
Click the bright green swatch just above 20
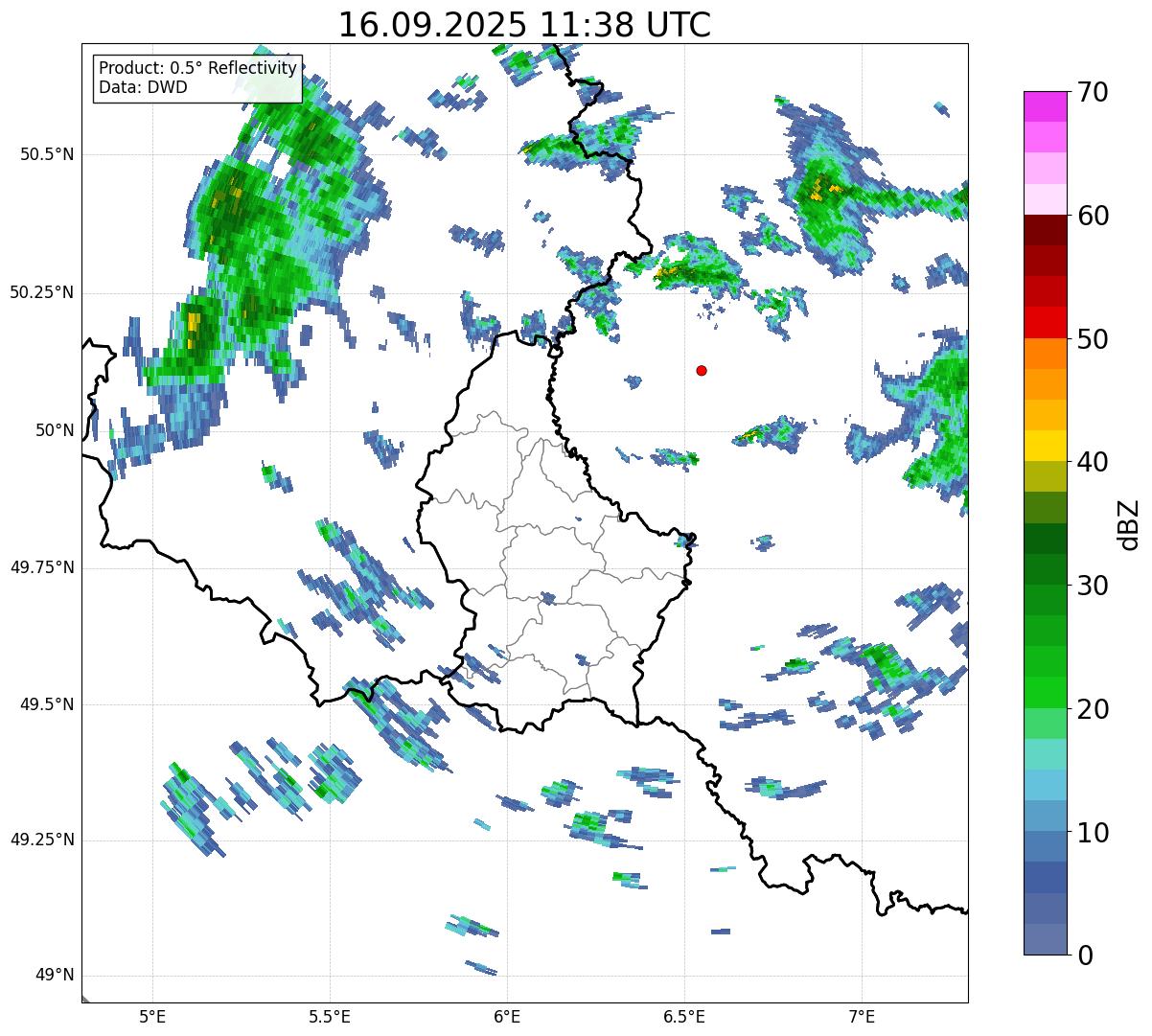1045,692
